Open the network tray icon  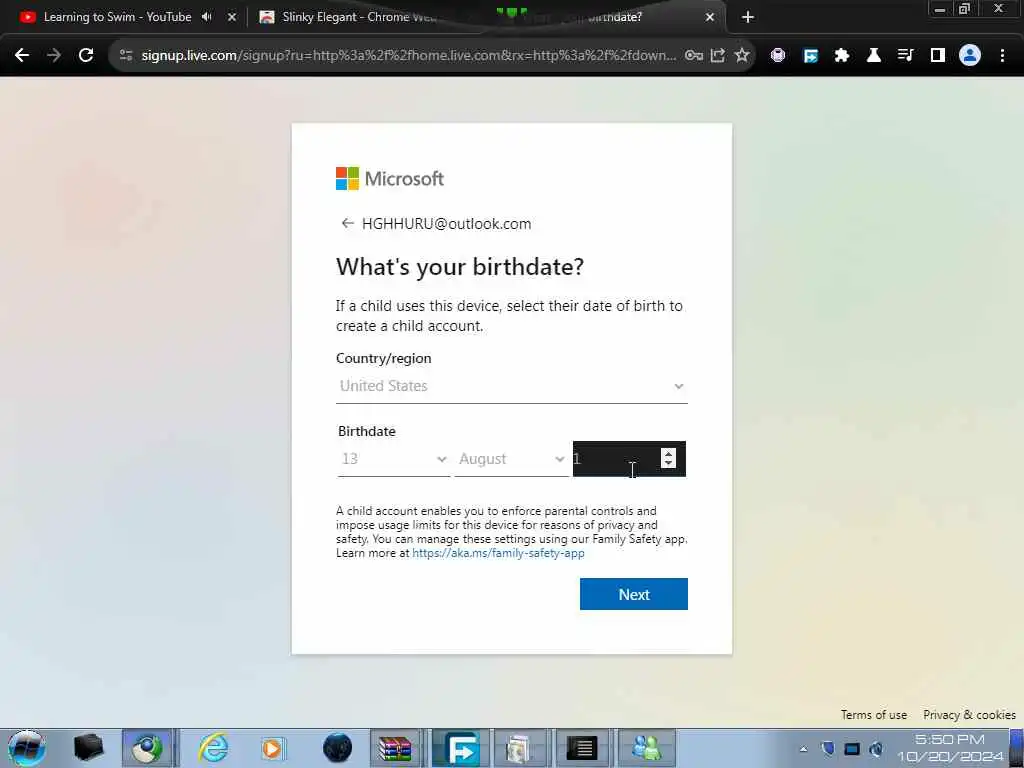(x=852, y=749)
